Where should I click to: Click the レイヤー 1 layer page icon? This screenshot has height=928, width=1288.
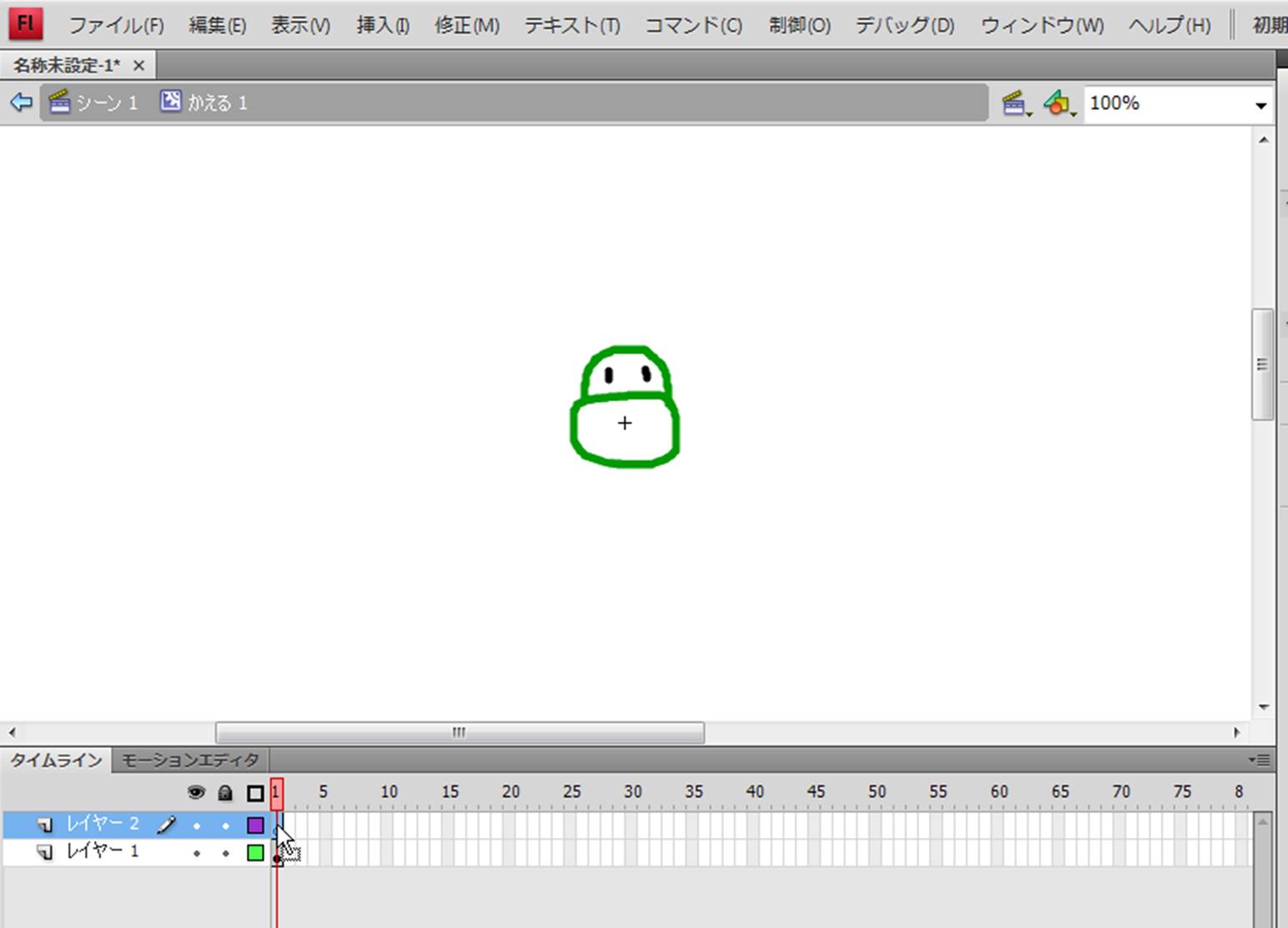click(x=45, y=852)
